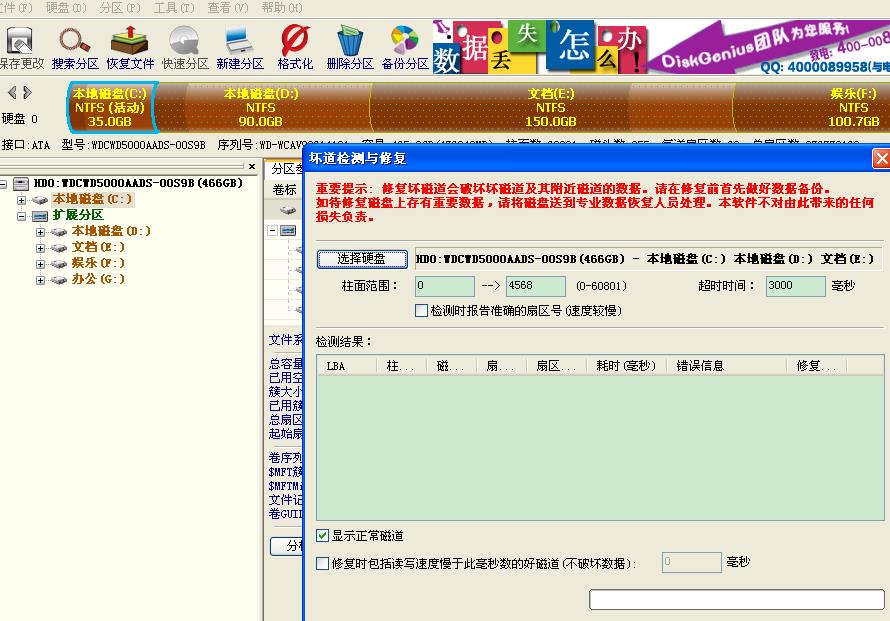Collapse the 扩展分区 tree branch
890x621 pixels.
[22, 214]
